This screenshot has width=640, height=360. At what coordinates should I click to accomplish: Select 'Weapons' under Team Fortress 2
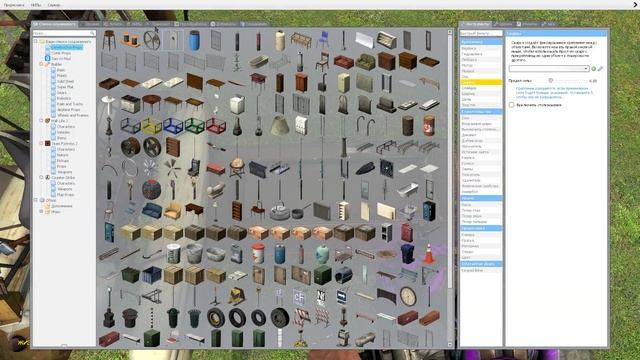64,172
